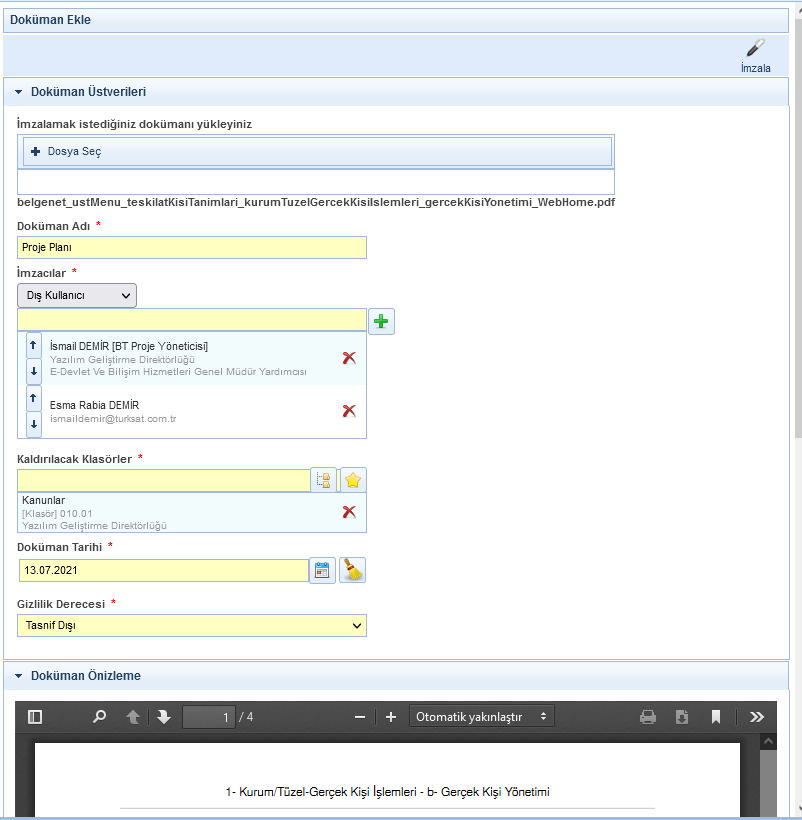Click the Doküman Adı text field

(192, 248)
